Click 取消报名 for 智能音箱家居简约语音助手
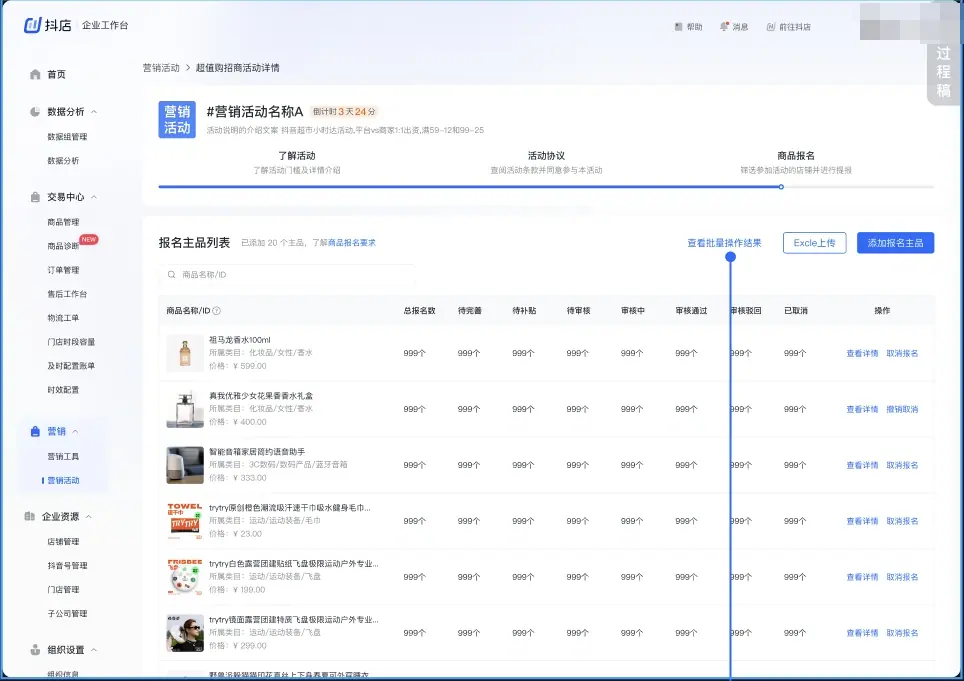964x681 pixels. [902, 465]
